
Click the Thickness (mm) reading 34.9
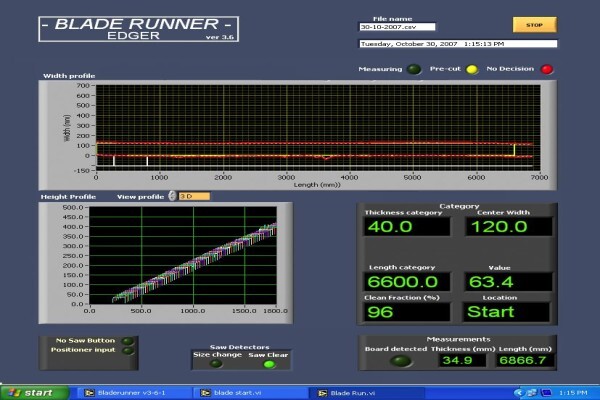[x=462, y=360]
